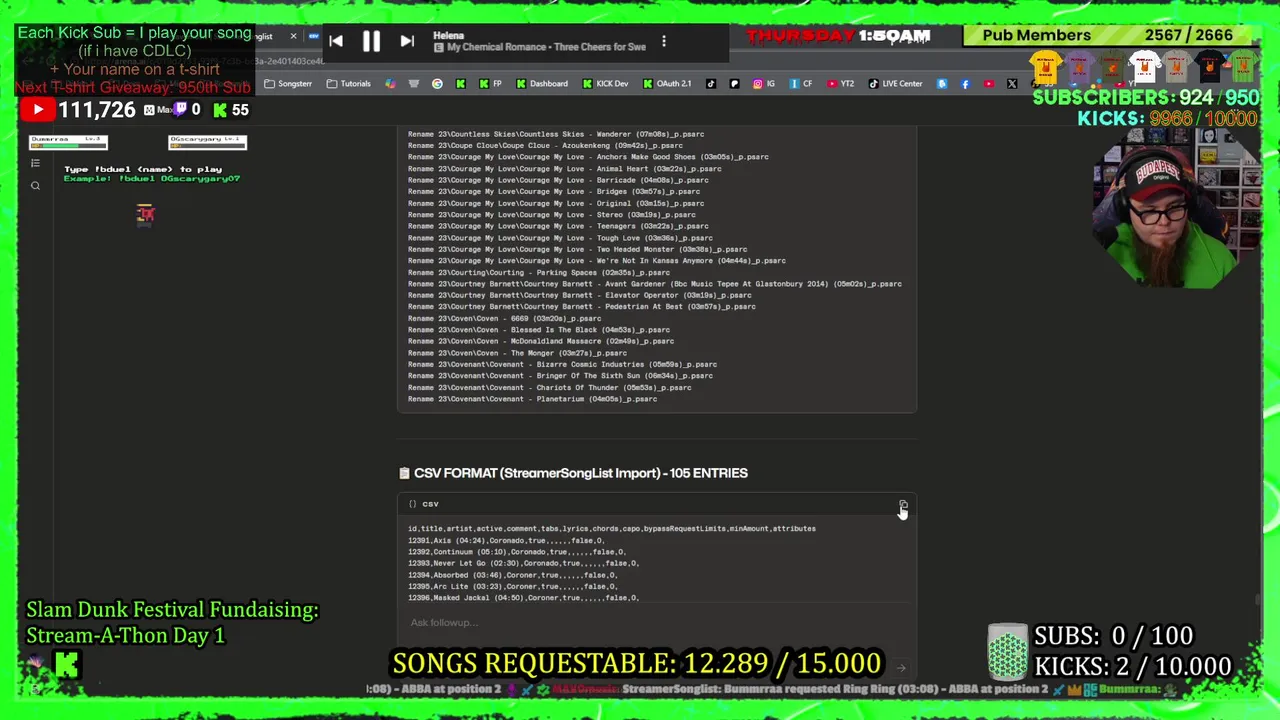Click the csv language label of code block
The height and width of the screenshot is (720, 1280).
[430, 504]
